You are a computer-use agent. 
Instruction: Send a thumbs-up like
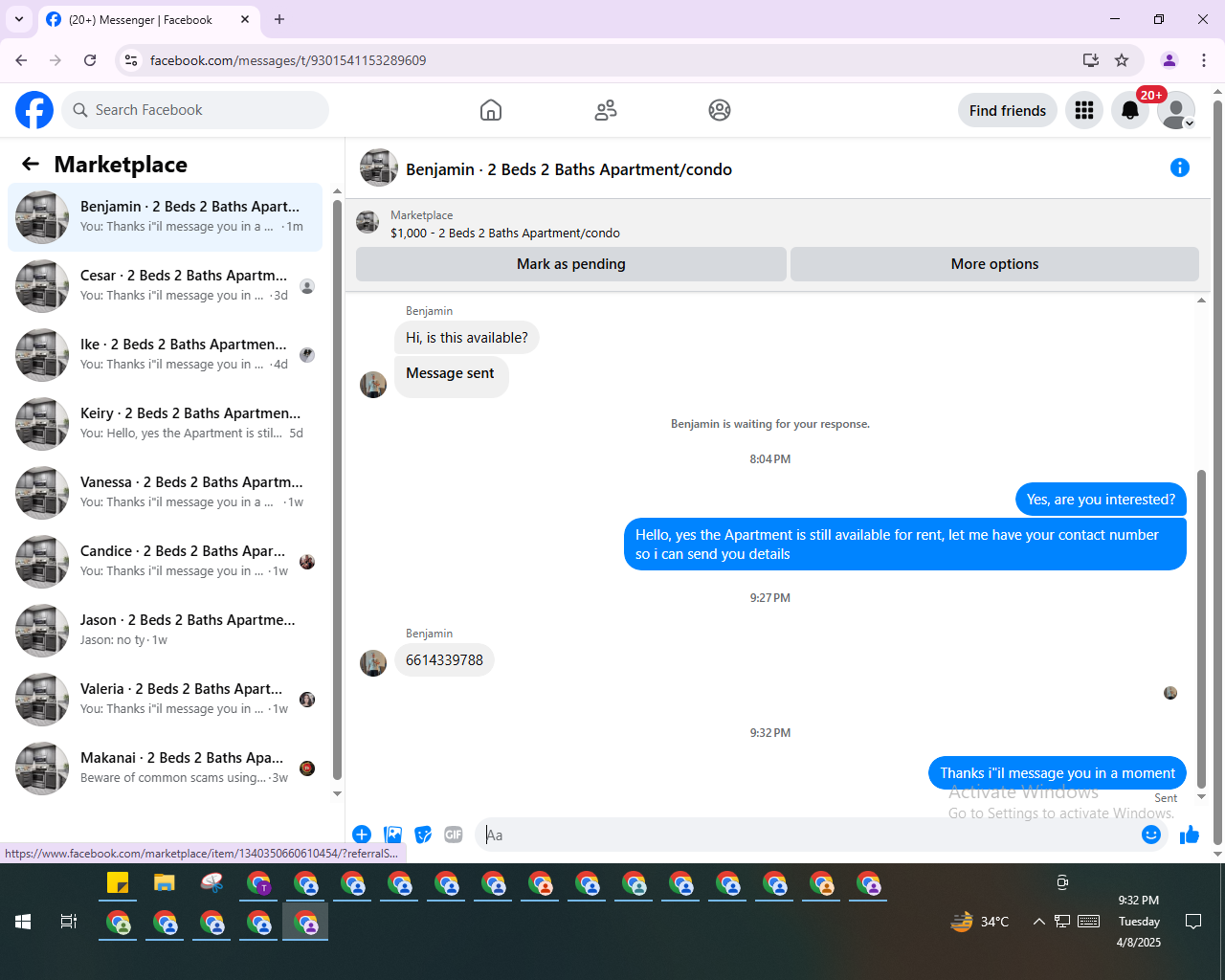coord(1190,835)
